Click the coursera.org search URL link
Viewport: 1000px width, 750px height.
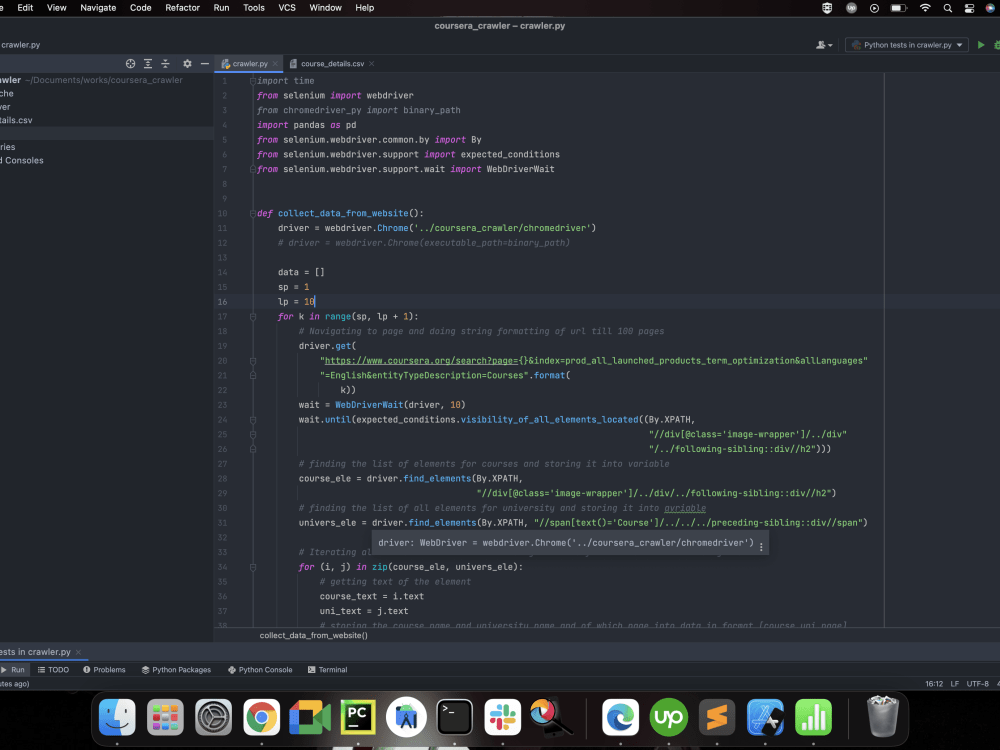pos(421,361)
